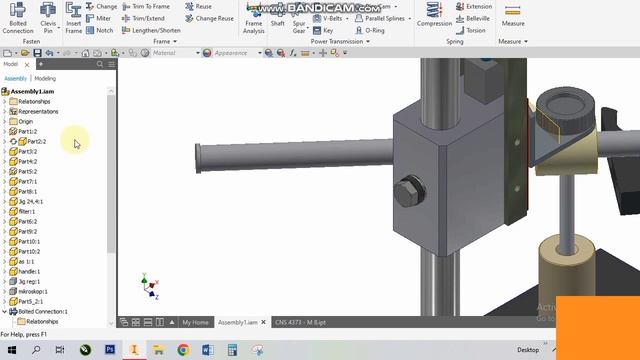
Task: Select Part5_2:1 in the browser
Action: [30, 301]
